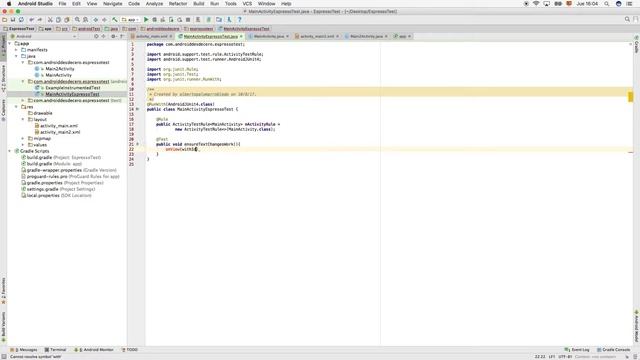Select MainActivityEspressoTest in project tree
Viewport: 640px width, 360px height.
pos(72,94)
